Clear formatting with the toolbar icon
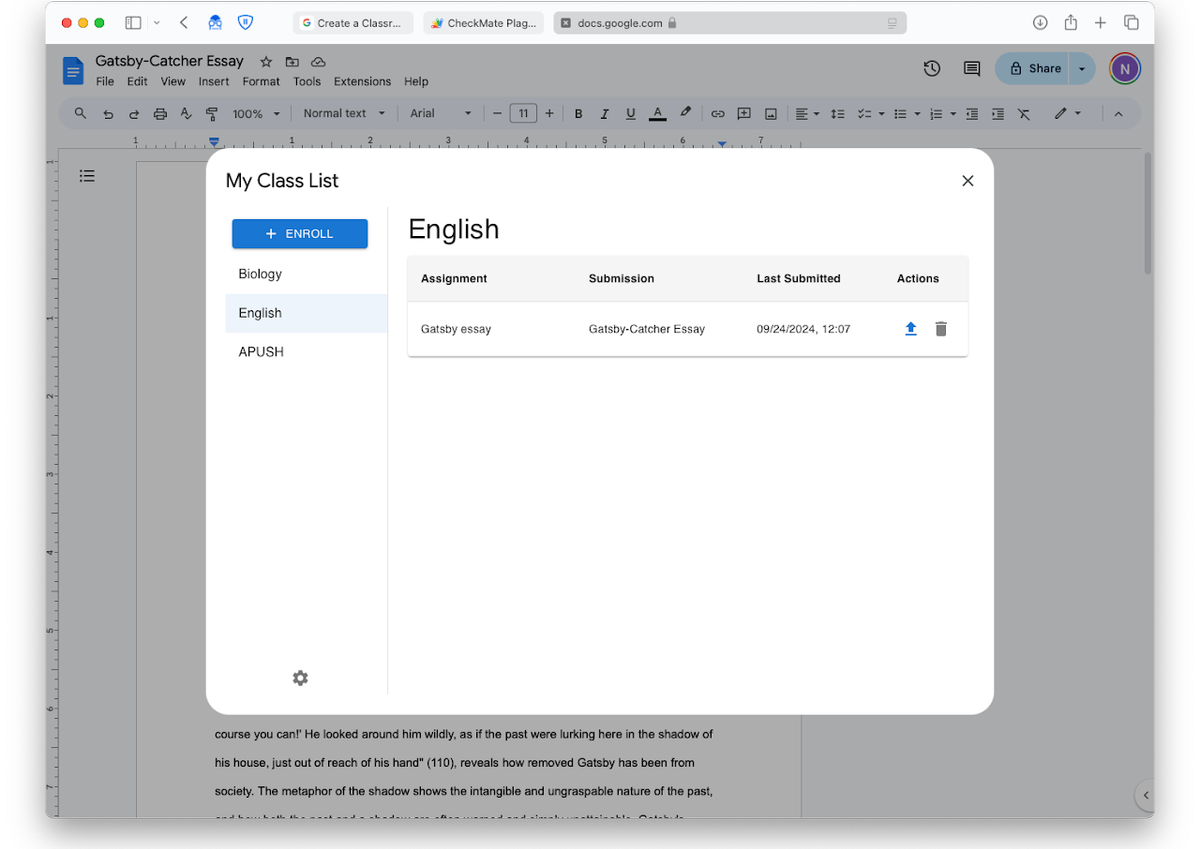1200x849 pixels. tap(1023, 113)
